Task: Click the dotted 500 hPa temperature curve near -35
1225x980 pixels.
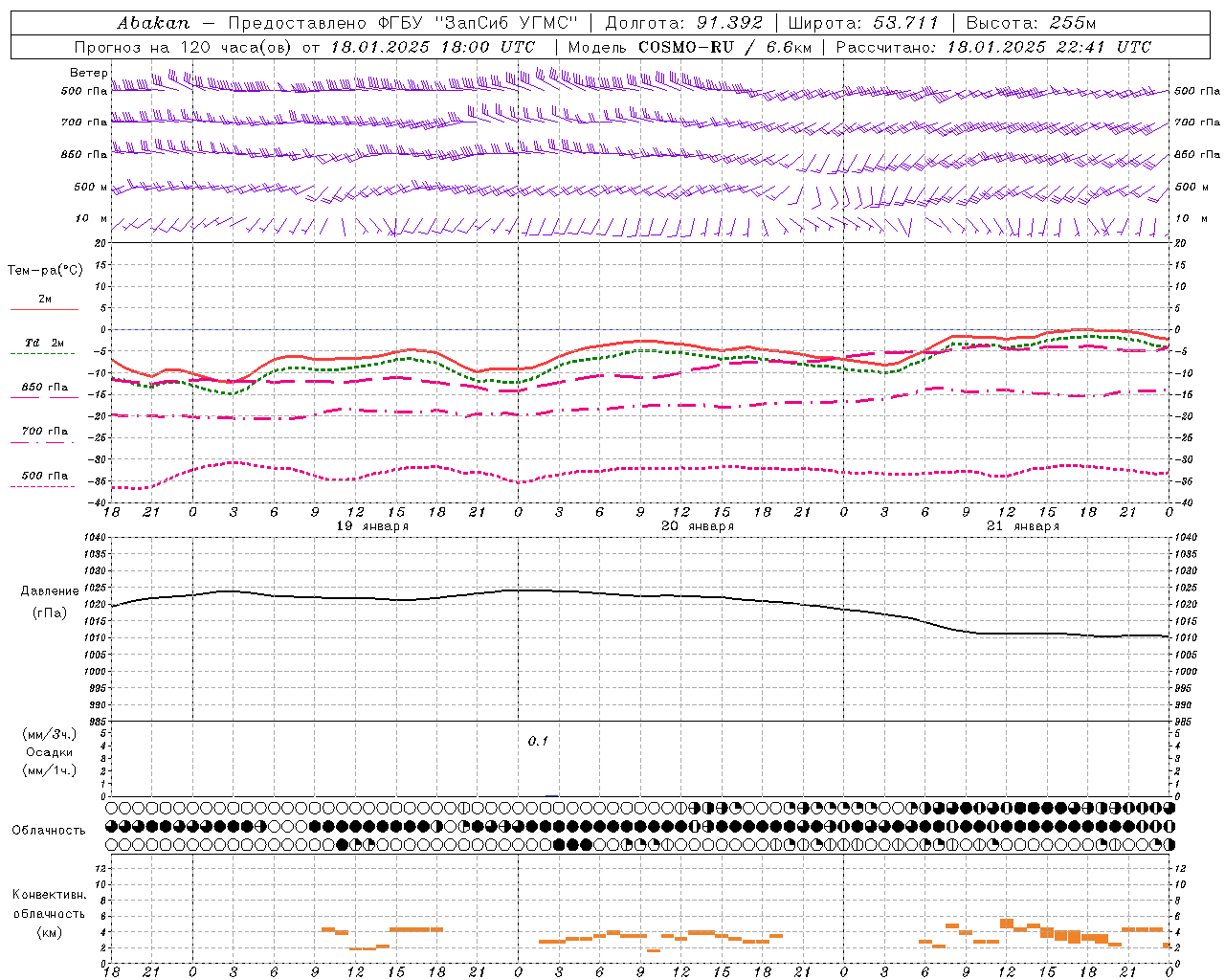Action: pos(640,469)
